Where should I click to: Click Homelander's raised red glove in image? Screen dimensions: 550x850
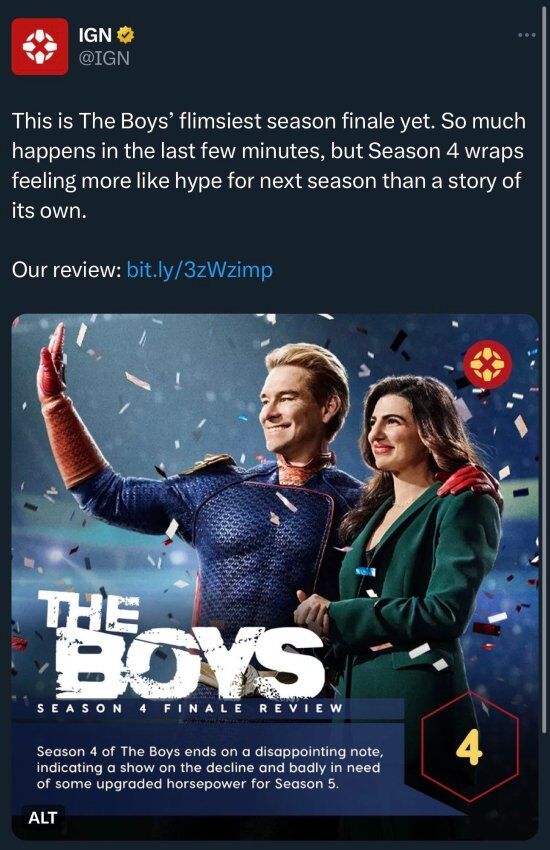point(52,363)
